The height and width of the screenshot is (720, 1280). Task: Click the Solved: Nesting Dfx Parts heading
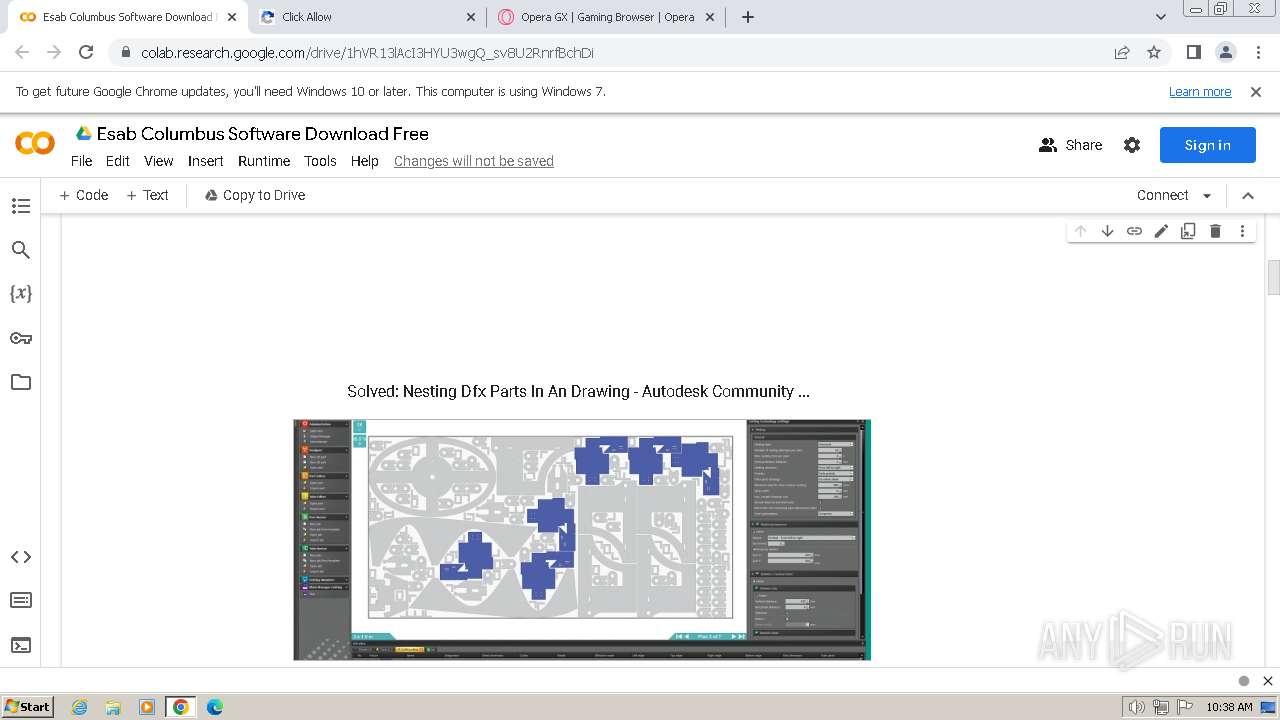[578, 391]
